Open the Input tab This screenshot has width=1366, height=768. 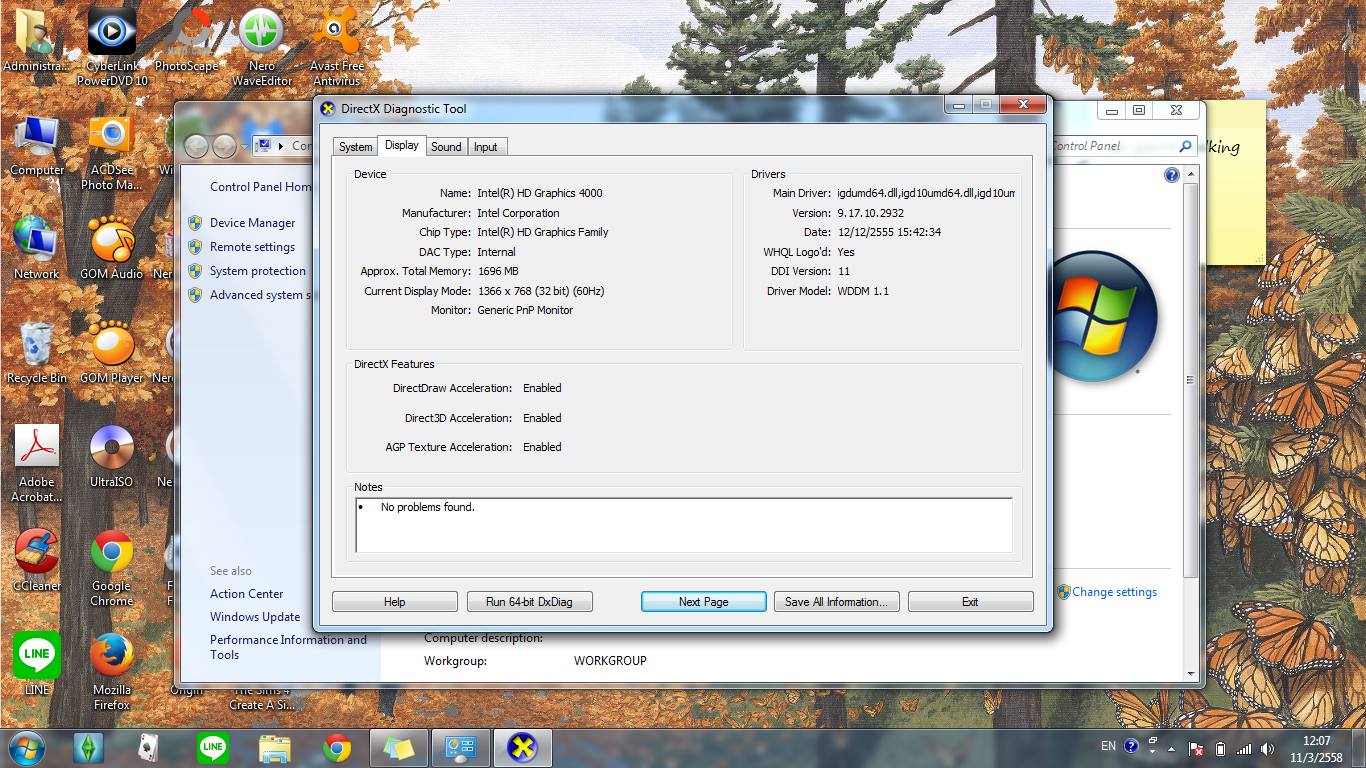pyautogui.click(x=486, y=147)
